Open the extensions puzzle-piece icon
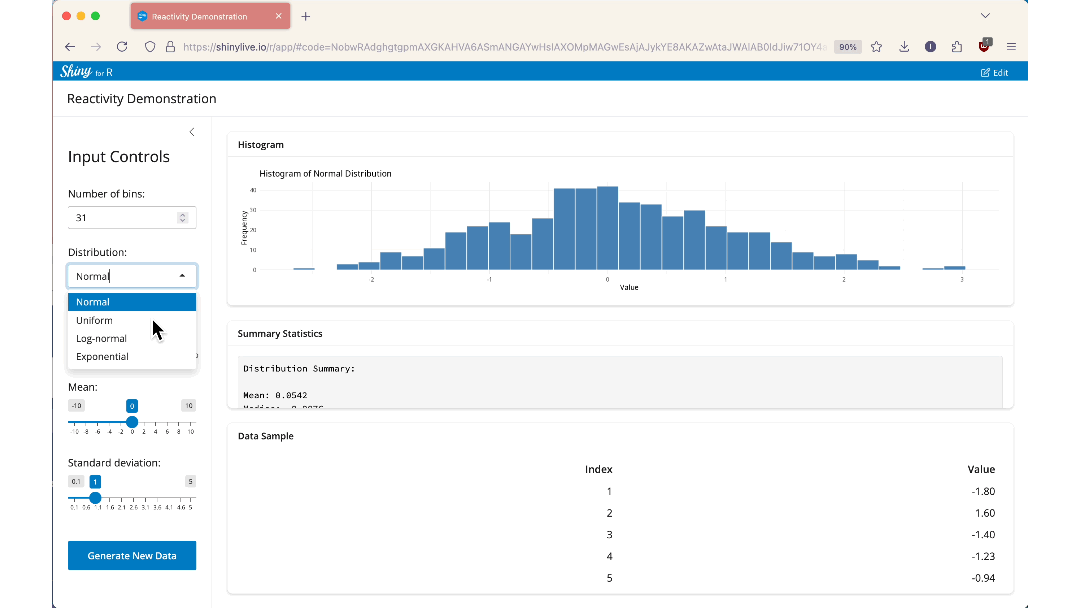This screenshot has height=608, width=1080. (957, 46)
